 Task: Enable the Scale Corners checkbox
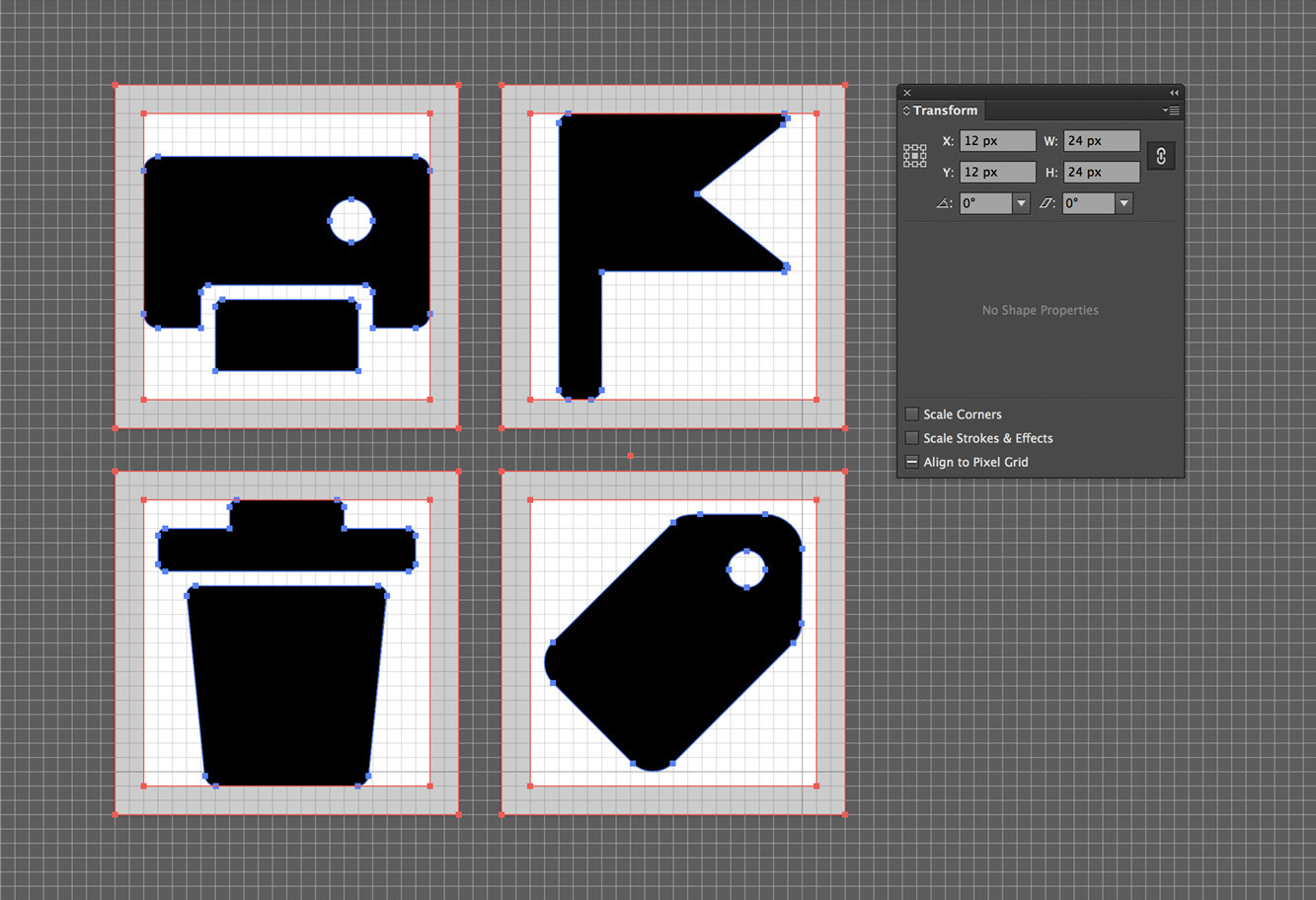[x=912, y=414]
